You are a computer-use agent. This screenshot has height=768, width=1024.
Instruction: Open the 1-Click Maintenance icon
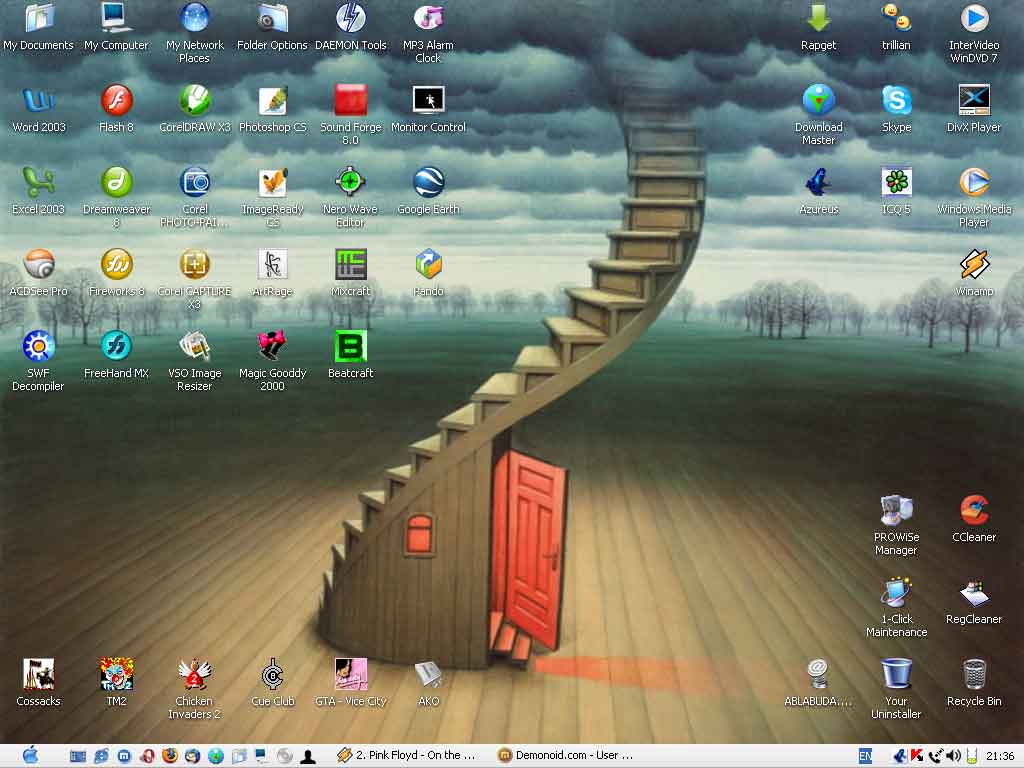coord(896,592)
